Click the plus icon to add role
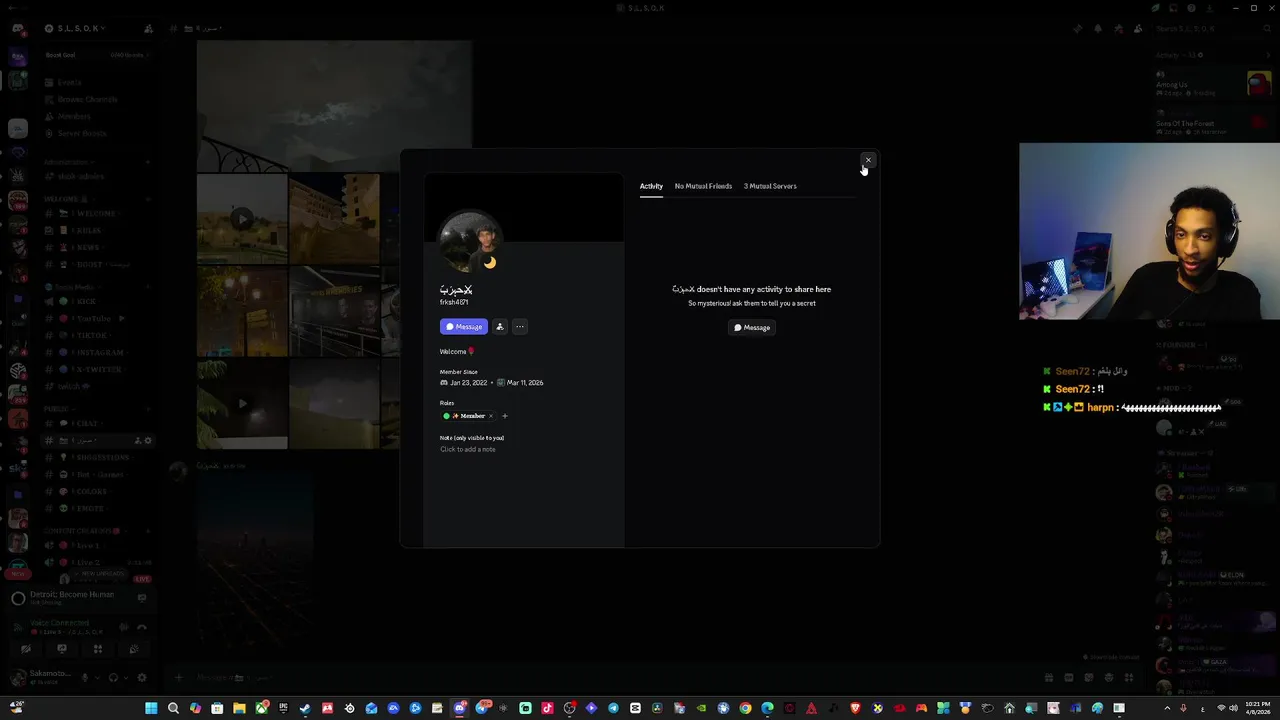 click(505, 416)
